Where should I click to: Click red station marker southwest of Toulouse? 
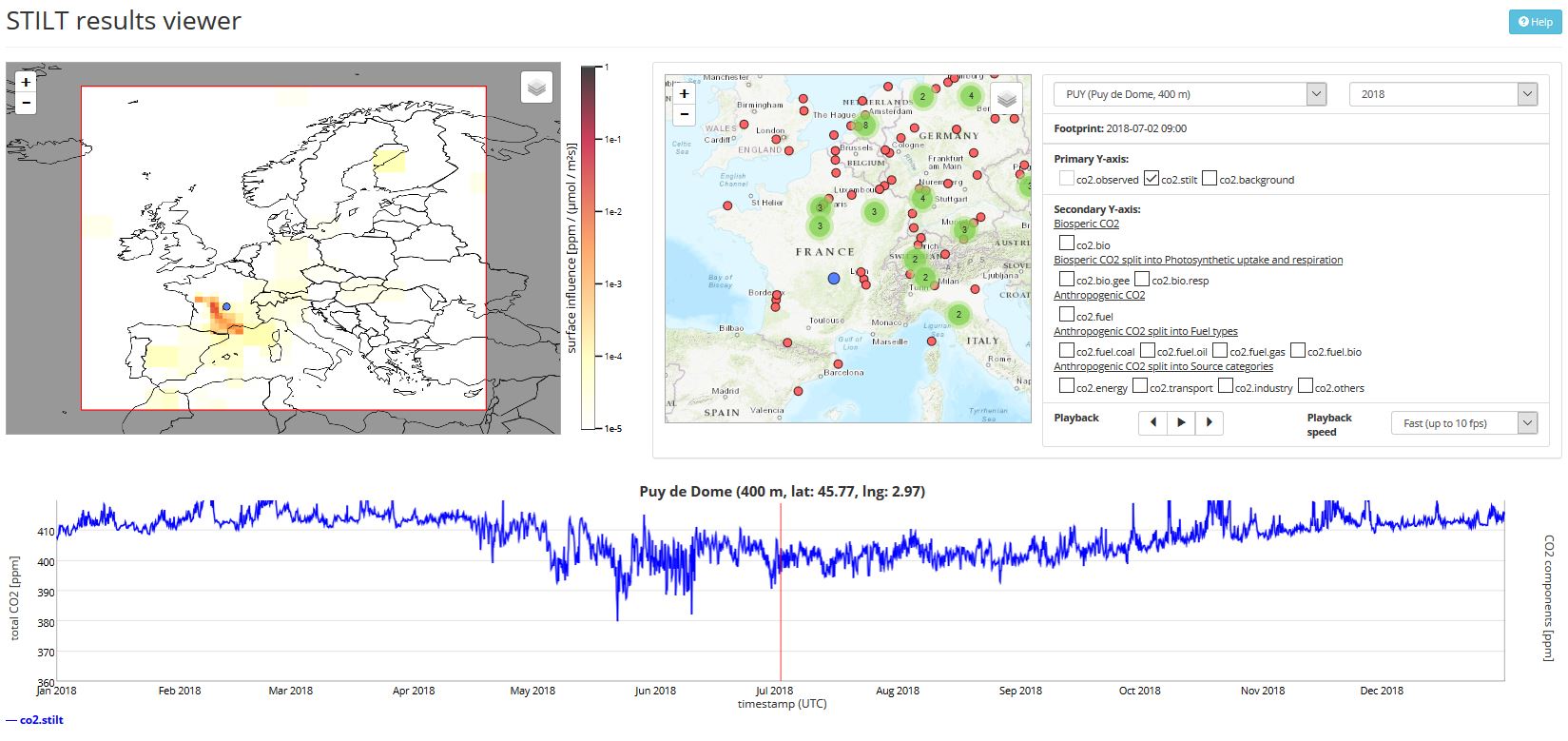click(787, 342)
